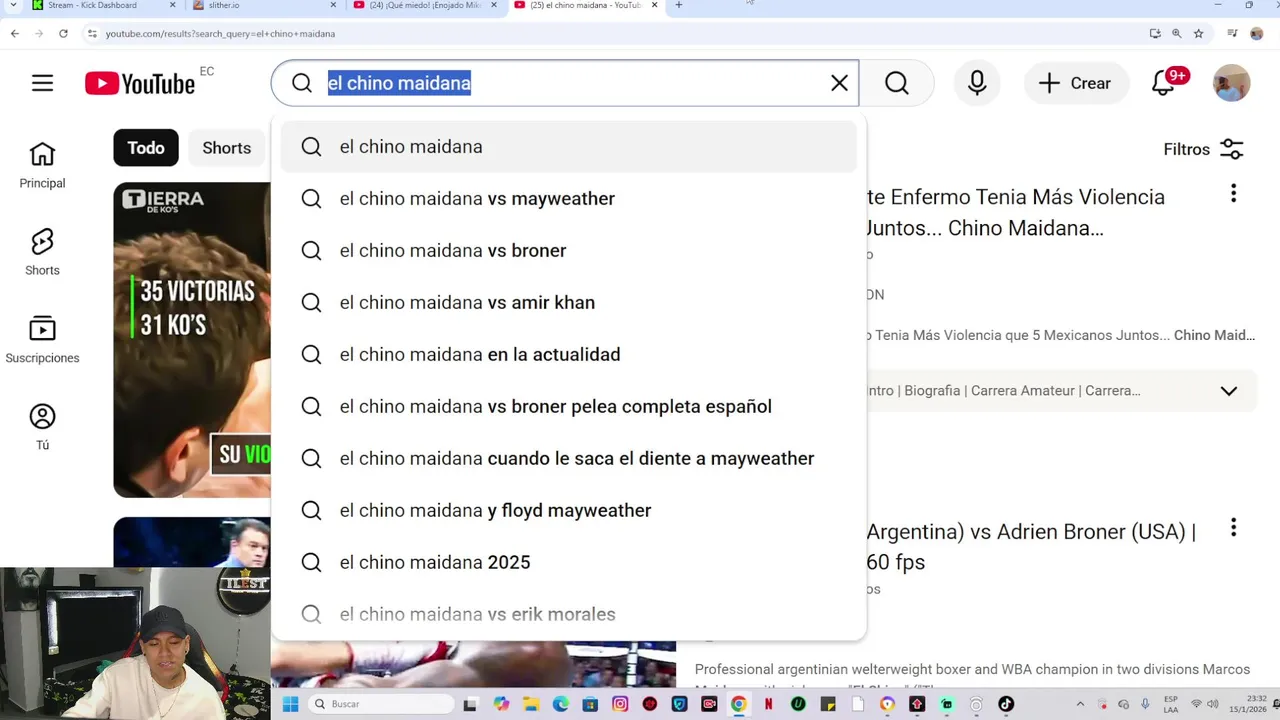The height and width of the screenshot is (720, 1280).
Task: Open Instagram from the taskbar
Action: click(x=620, y=704)
